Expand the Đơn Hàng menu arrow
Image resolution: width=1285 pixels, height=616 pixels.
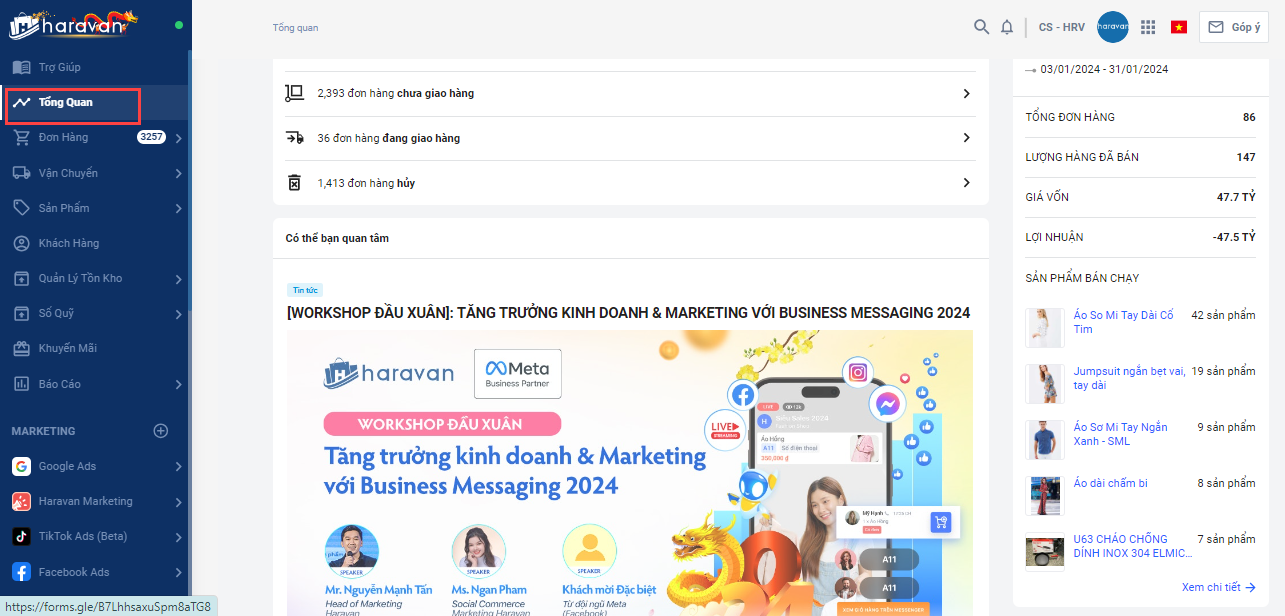(178, 138)
